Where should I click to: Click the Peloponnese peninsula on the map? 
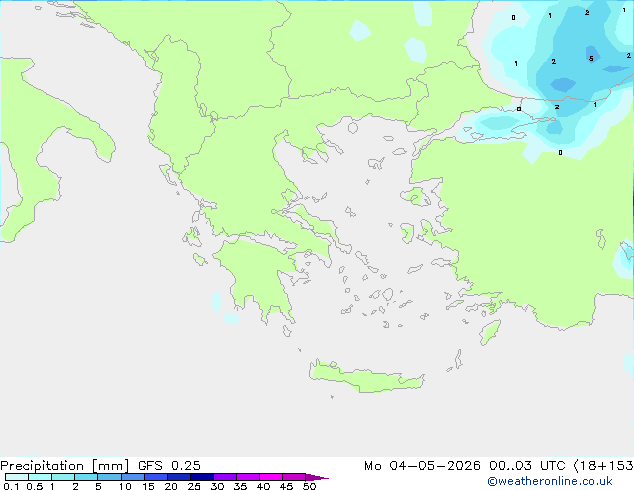pos(259,279)
